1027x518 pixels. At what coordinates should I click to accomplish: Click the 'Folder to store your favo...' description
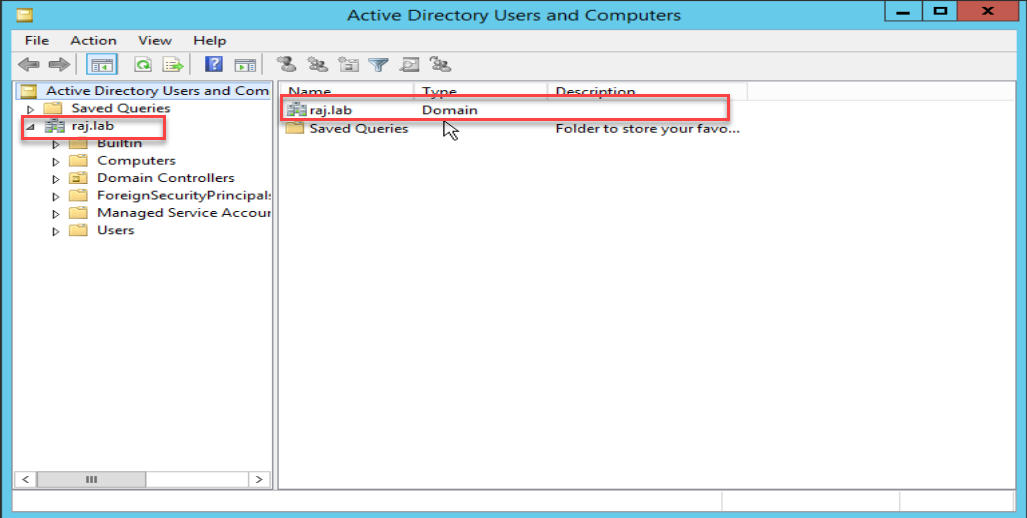(x=648, y=129)
